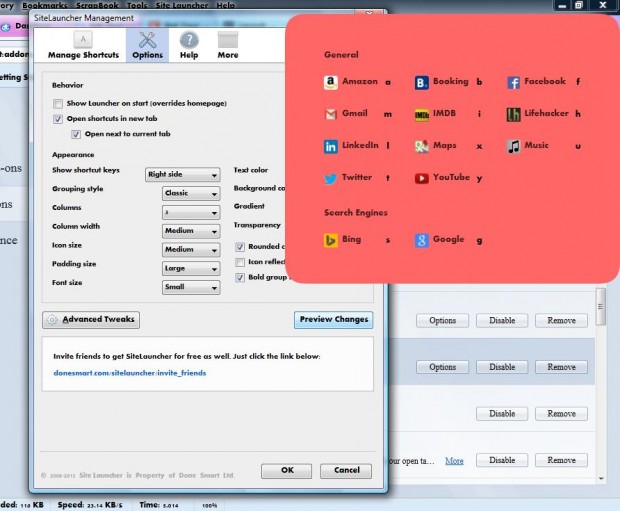This screenshot has height=511, width=620.
Task: Open the LinkedIn shortcut icon
Action: pos(331,146)
